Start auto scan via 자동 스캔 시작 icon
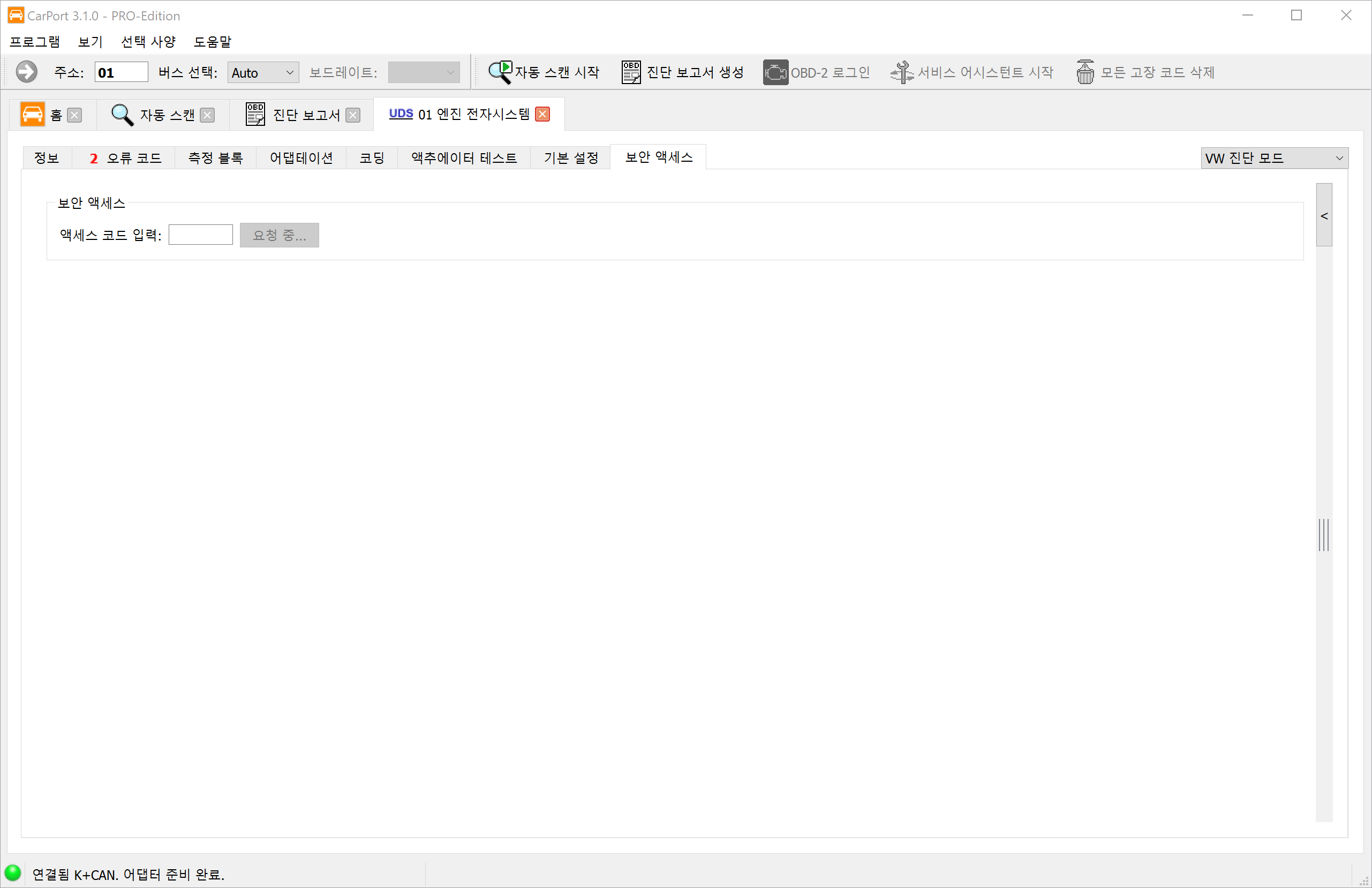This screenshot has width=1372, height=888. click(500, 72)
